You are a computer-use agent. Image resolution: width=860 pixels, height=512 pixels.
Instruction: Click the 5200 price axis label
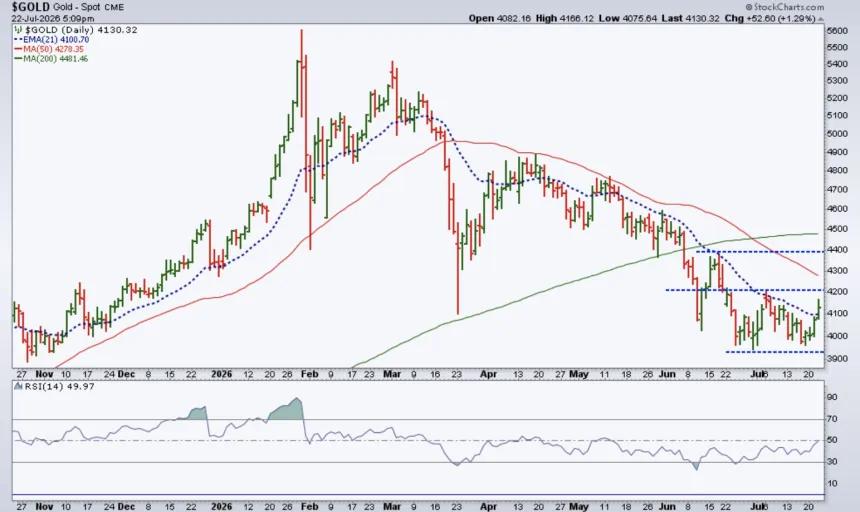837,98
